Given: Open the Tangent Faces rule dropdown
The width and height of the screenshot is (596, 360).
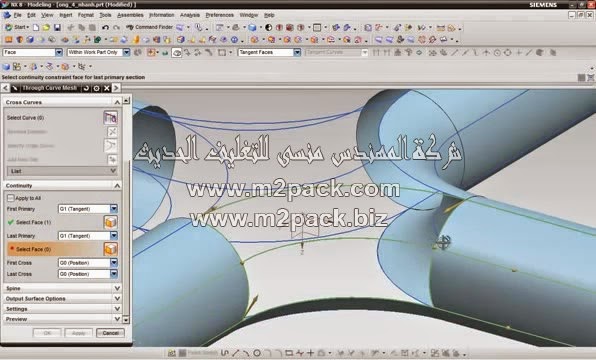Looking at the screenshot, I should tap(297, 52).
